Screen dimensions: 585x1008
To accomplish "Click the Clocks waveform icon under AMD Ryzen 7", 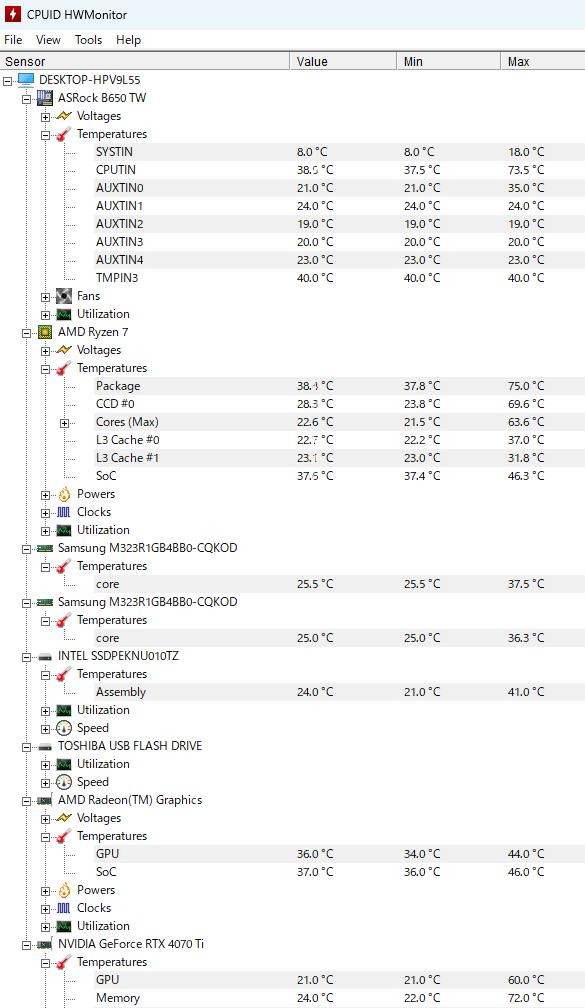I will coord(64,512).
